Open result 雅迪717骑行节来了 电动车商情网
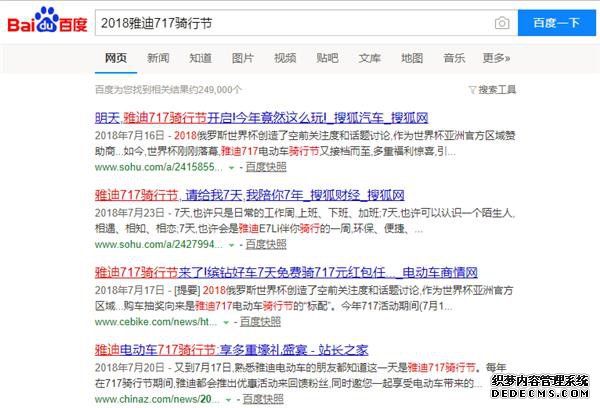This screenshot has width=600, height=408. (x=286, y=273)
